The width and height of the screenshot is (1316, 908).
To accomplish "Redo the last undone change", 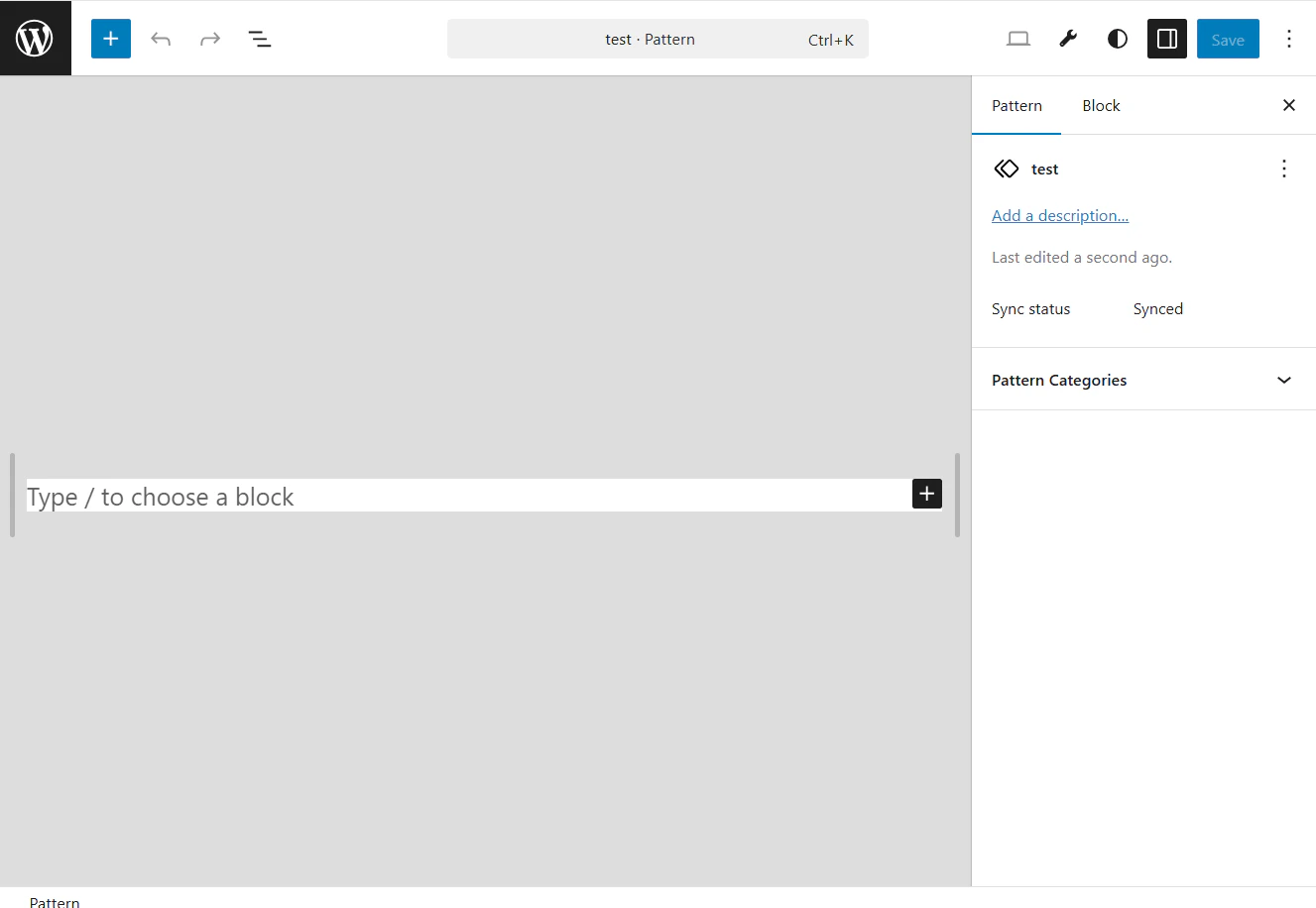I will pyautogui.click(x=210, y=39).
